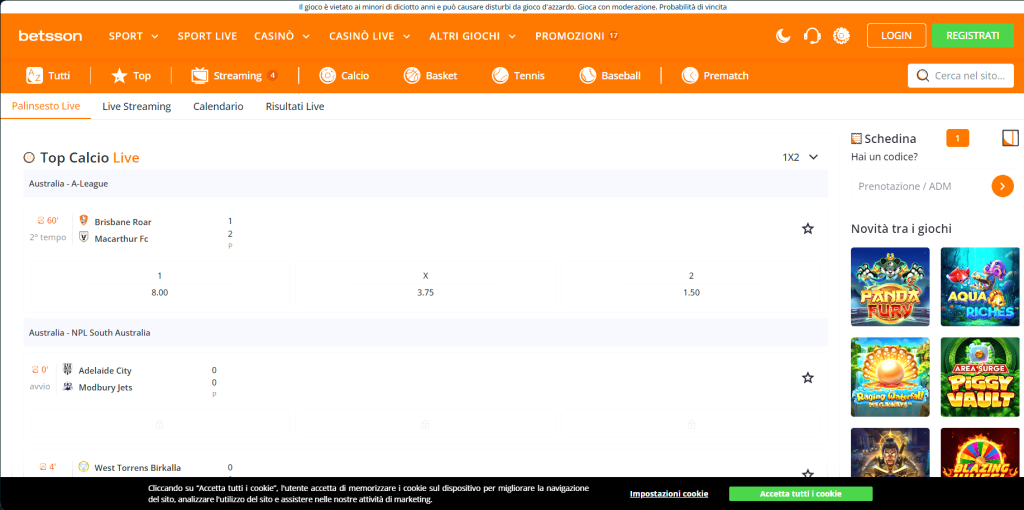This screenshot has width=1024, height=510.
Task: Click Australia - NPL South Australia header
Action: (x=425, y=332)
